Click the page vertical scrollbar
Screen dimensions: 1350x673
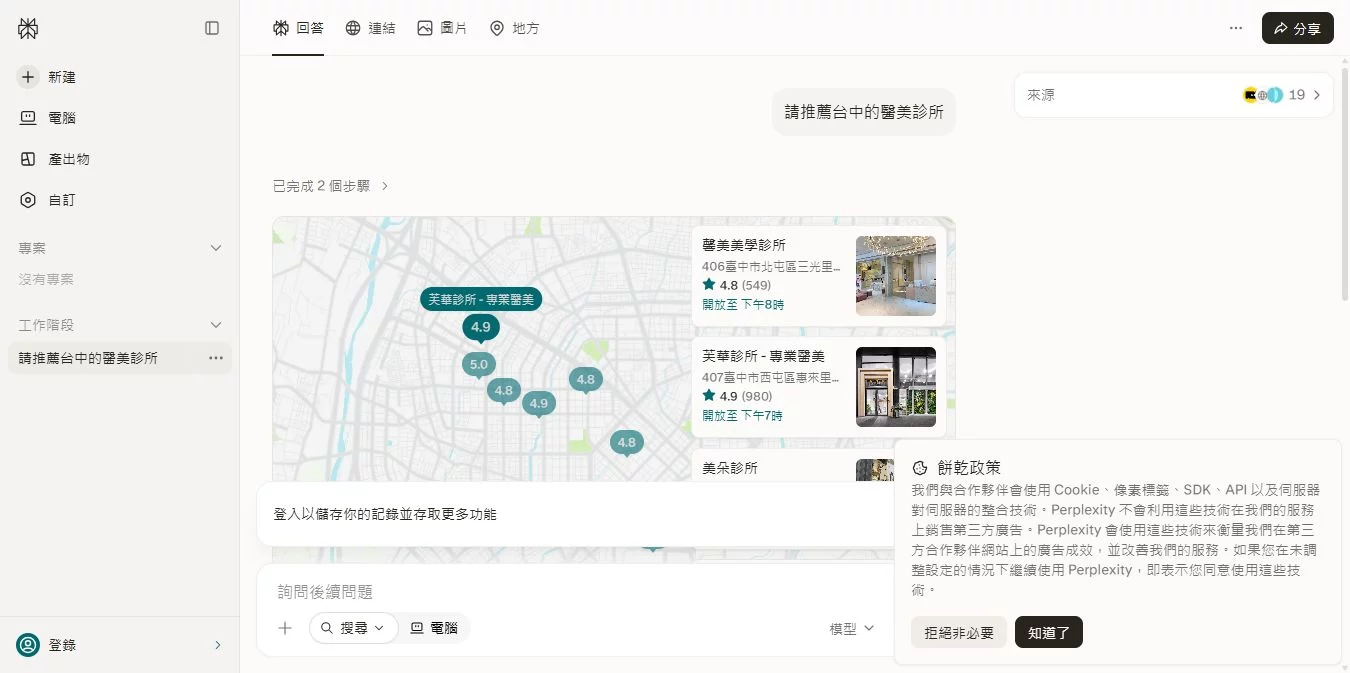click(x=1345, y=185)
